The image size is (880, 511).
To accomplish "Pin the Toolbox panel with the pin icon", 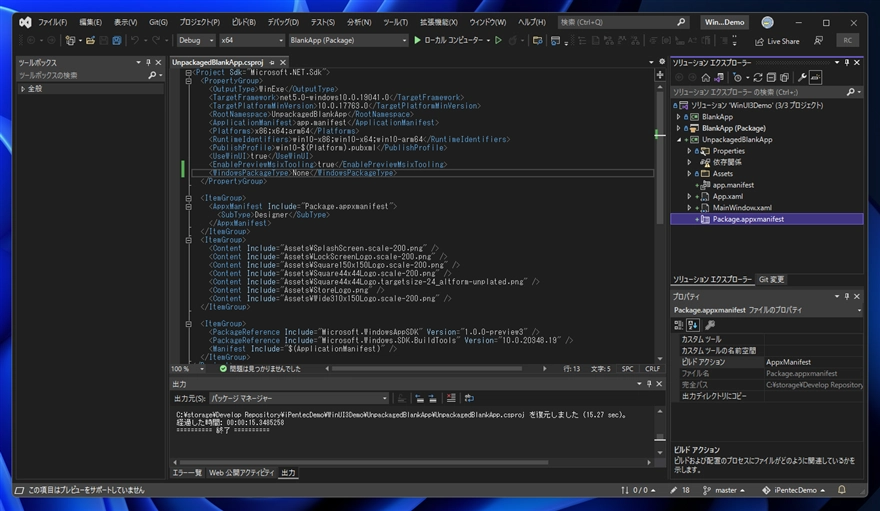I will tap(148, 62).
